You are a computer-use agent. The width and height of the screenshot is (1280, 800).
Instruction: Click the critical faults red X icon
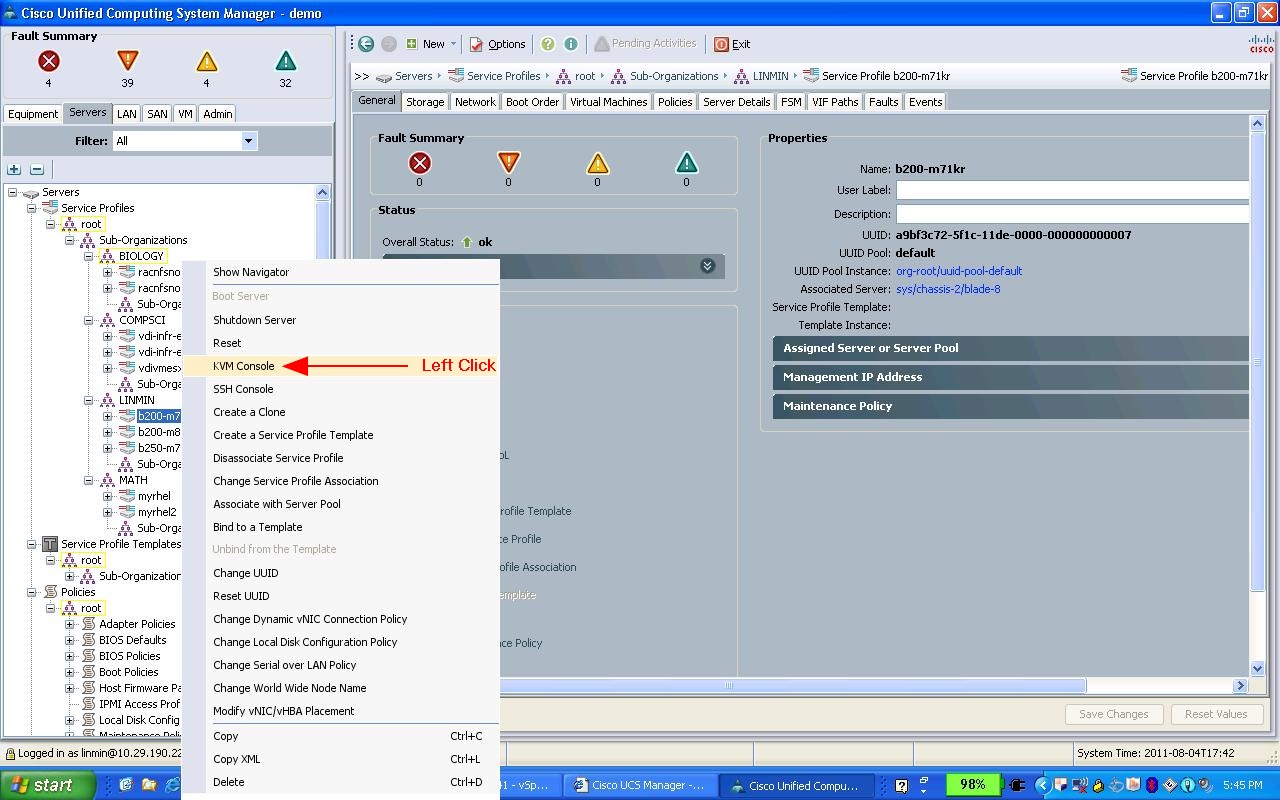point(48,62)
